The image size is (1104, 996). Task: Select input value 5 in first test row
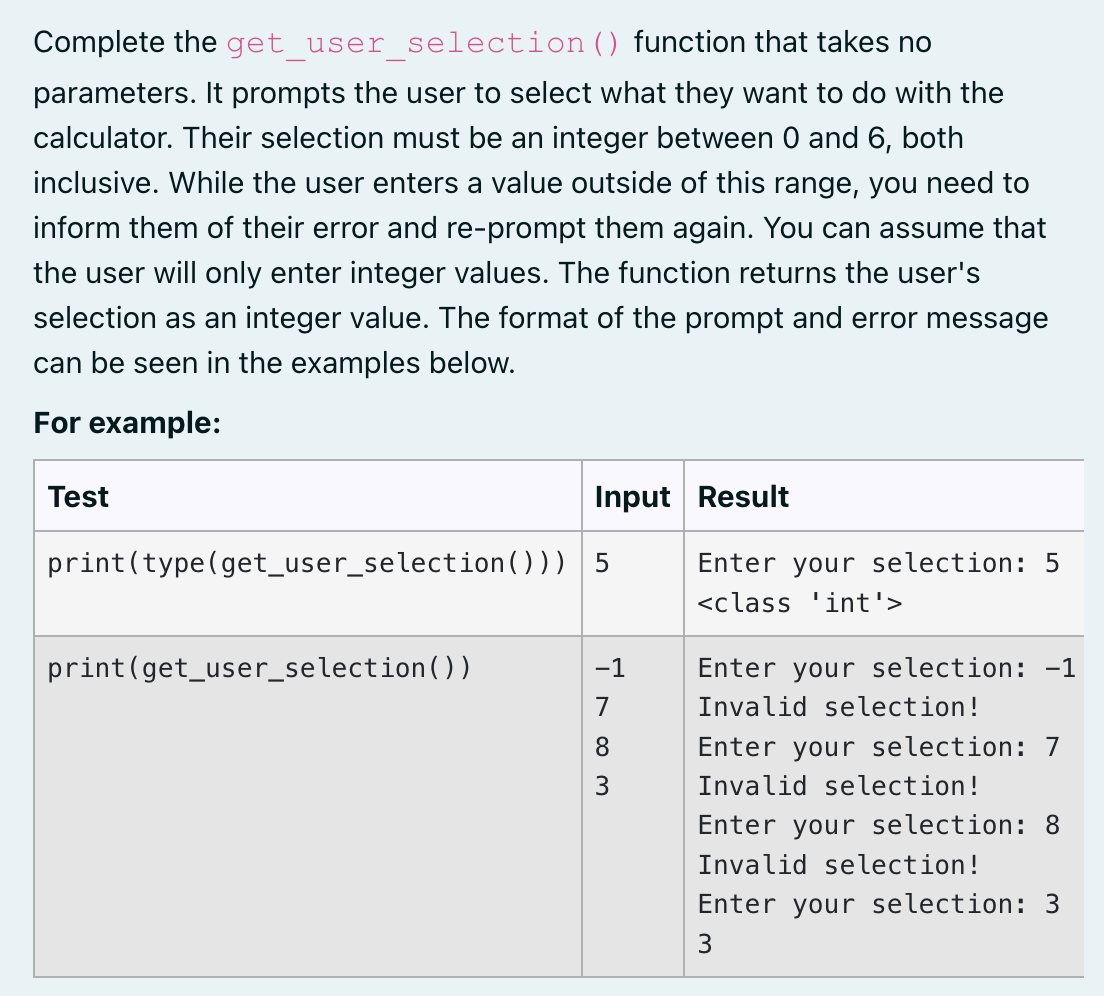tap(599, 563)
